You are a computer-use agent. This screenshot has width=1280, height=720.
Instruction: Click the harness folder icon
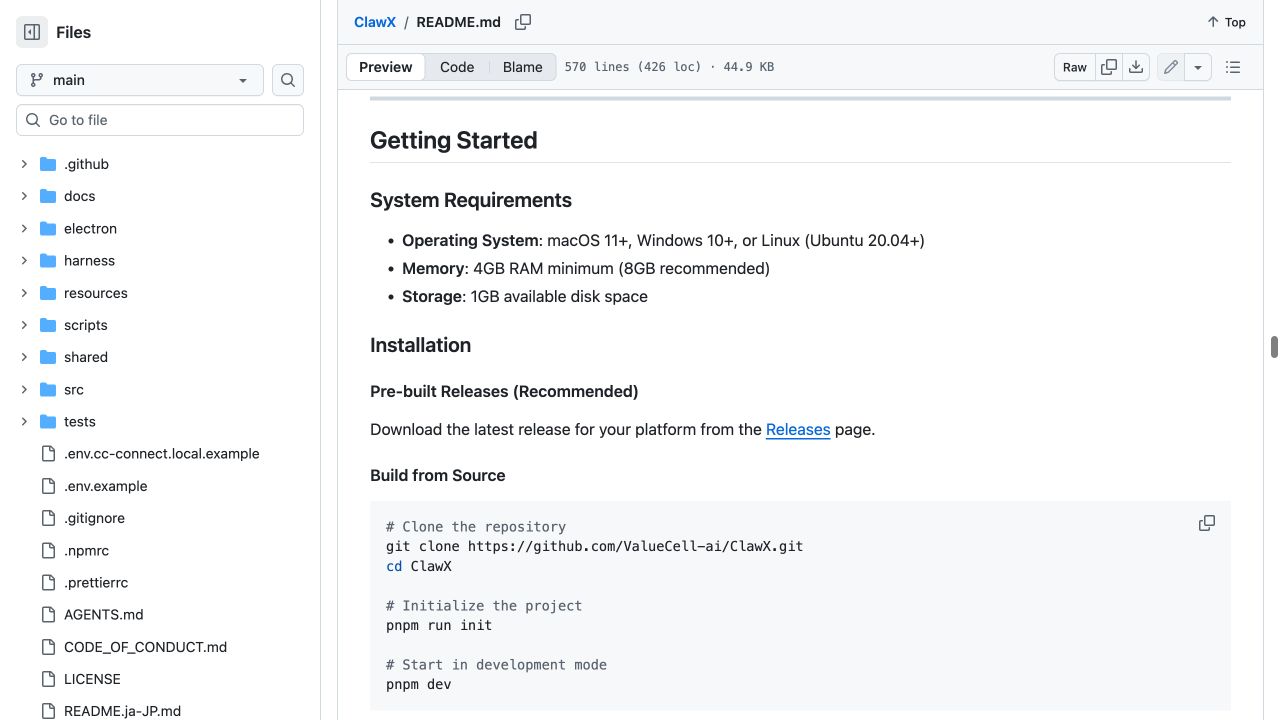(x=48, y=260)
